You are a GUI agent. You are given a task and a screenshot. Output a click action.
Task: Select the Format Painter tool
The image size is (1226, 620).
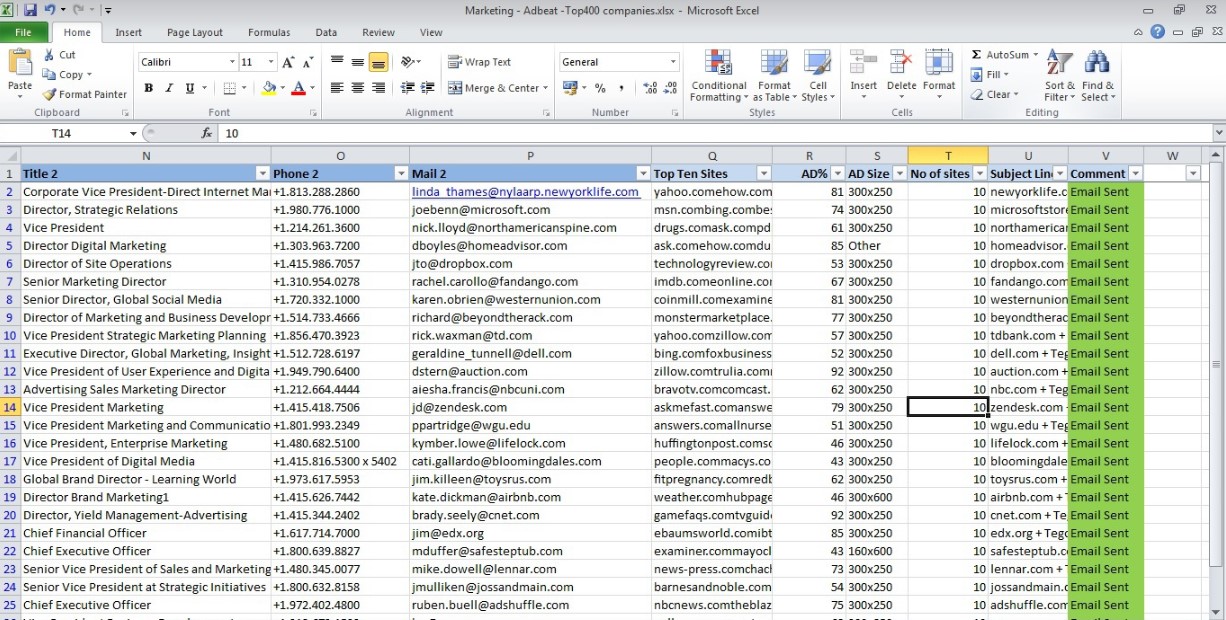pos(84,94)
